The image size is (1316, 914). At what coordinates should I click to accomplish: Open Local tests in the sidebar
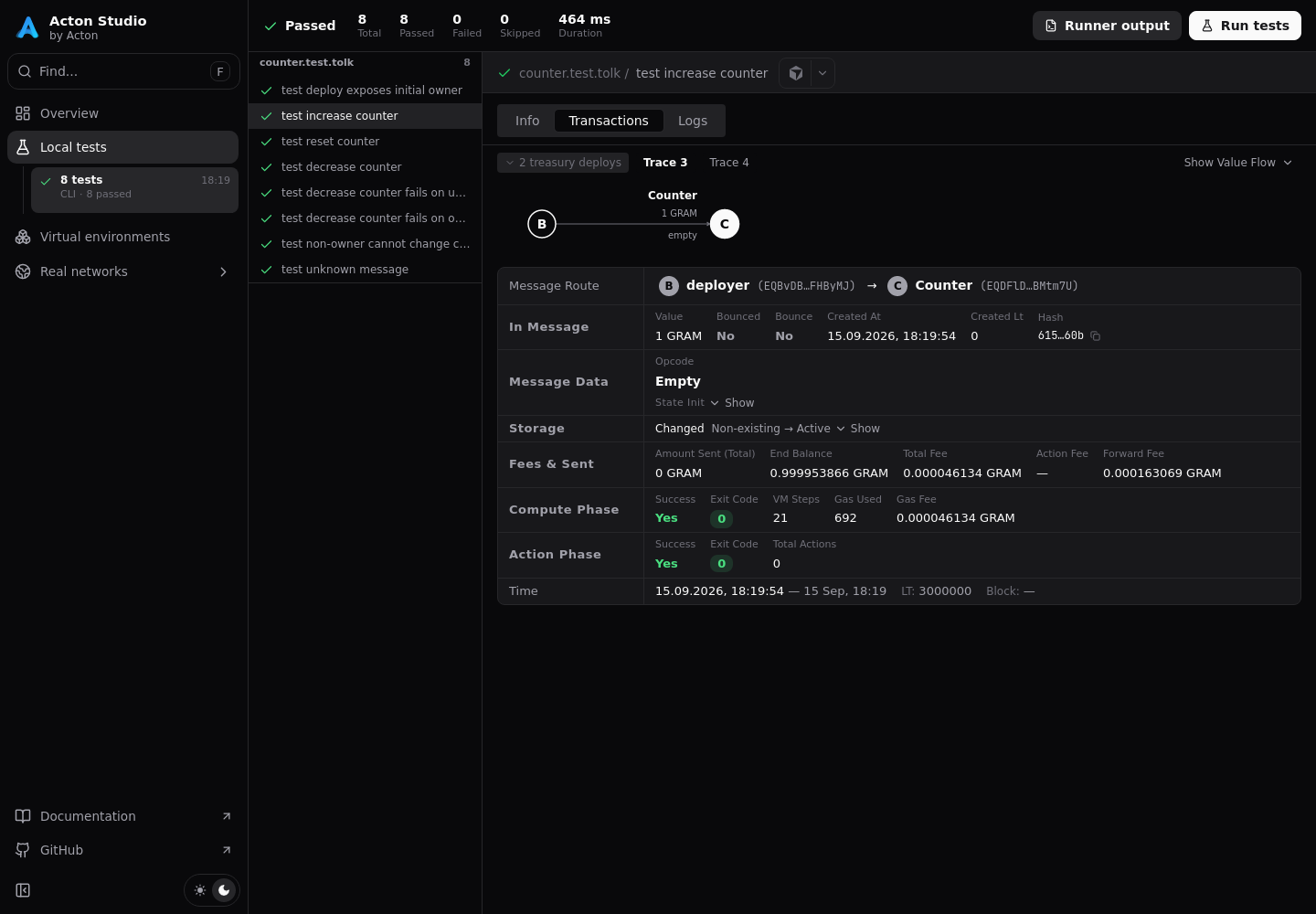coord(122,147)
